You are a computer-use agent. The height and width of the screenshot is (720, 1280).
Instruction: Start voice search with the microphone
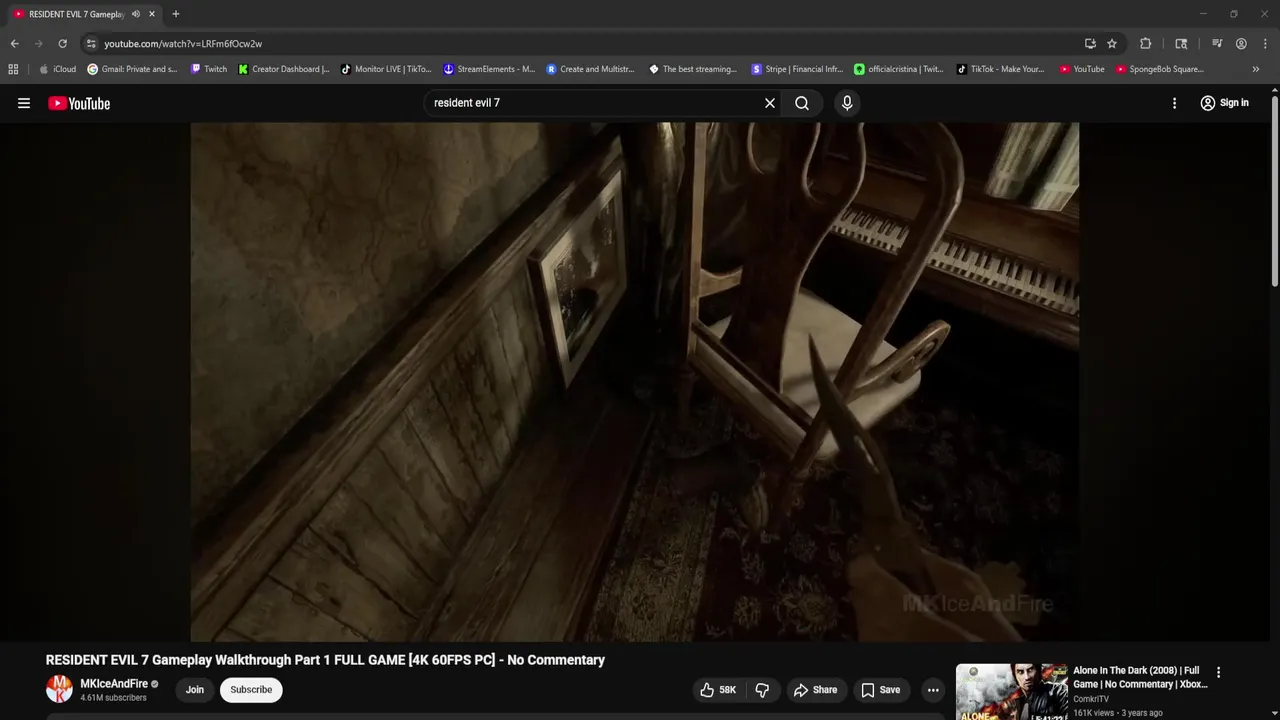847,103
